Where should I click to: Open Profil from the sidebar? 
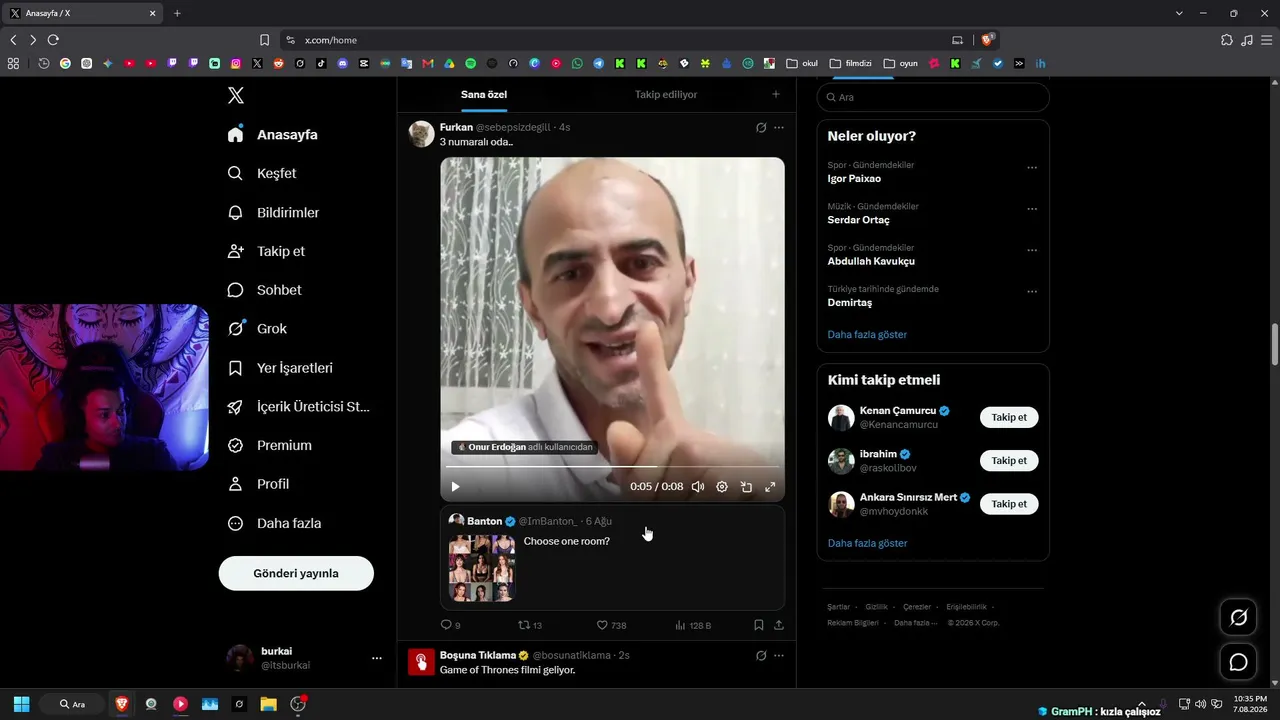tap(259, 484)
